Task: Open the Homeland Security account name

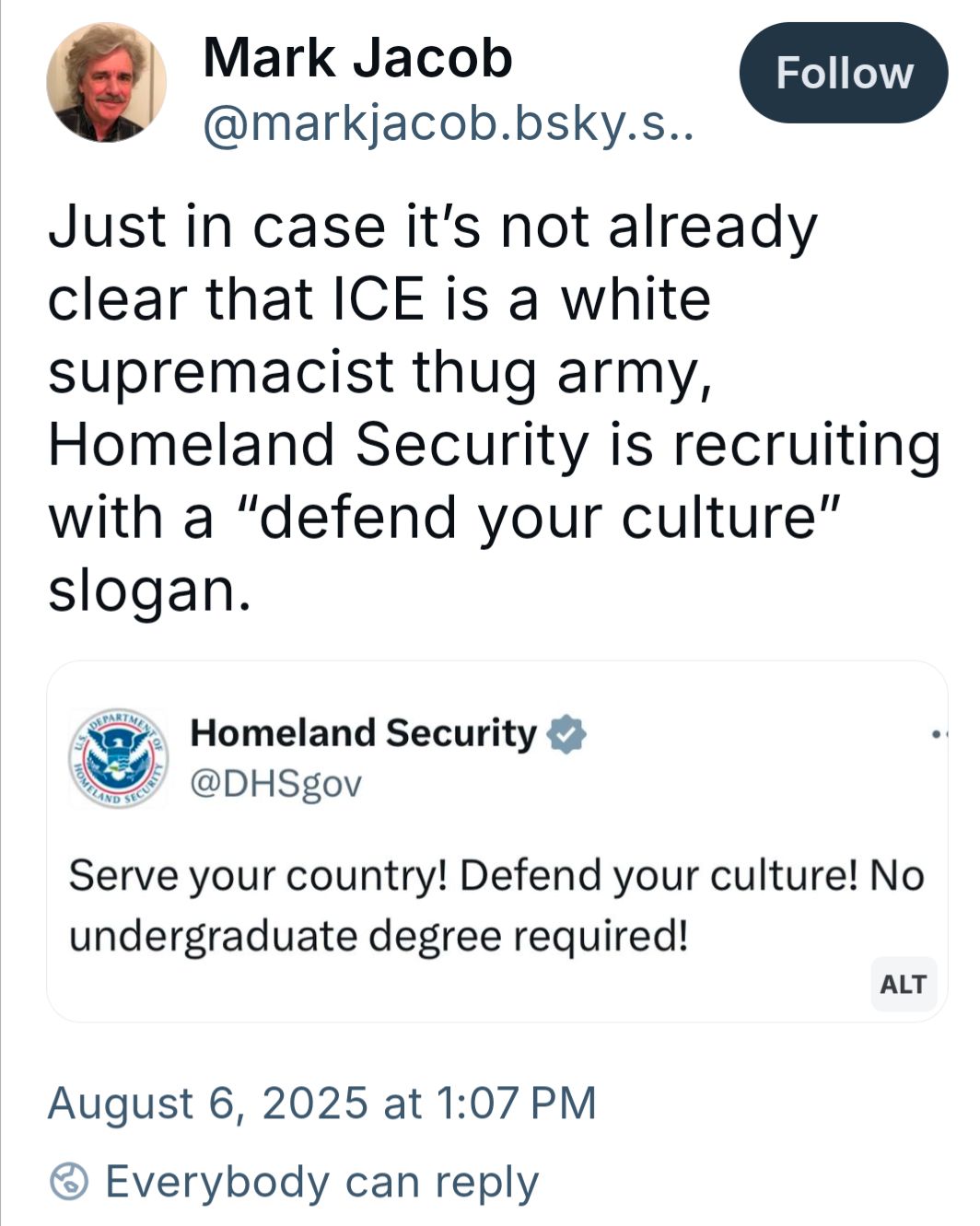Action: 363,733
